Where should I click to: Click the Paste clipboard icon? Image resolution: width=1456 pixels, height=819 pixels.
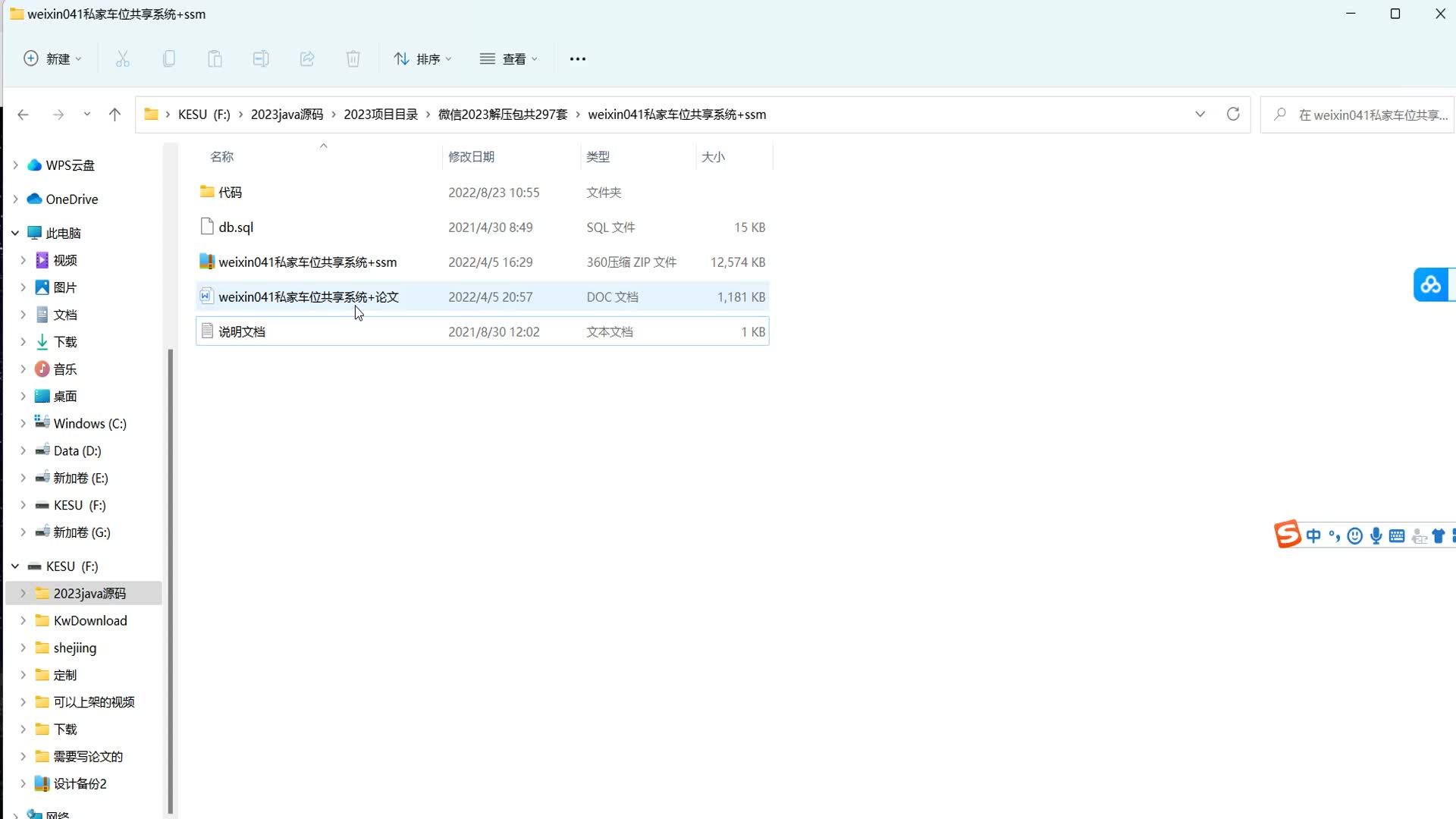coord(215,59)
